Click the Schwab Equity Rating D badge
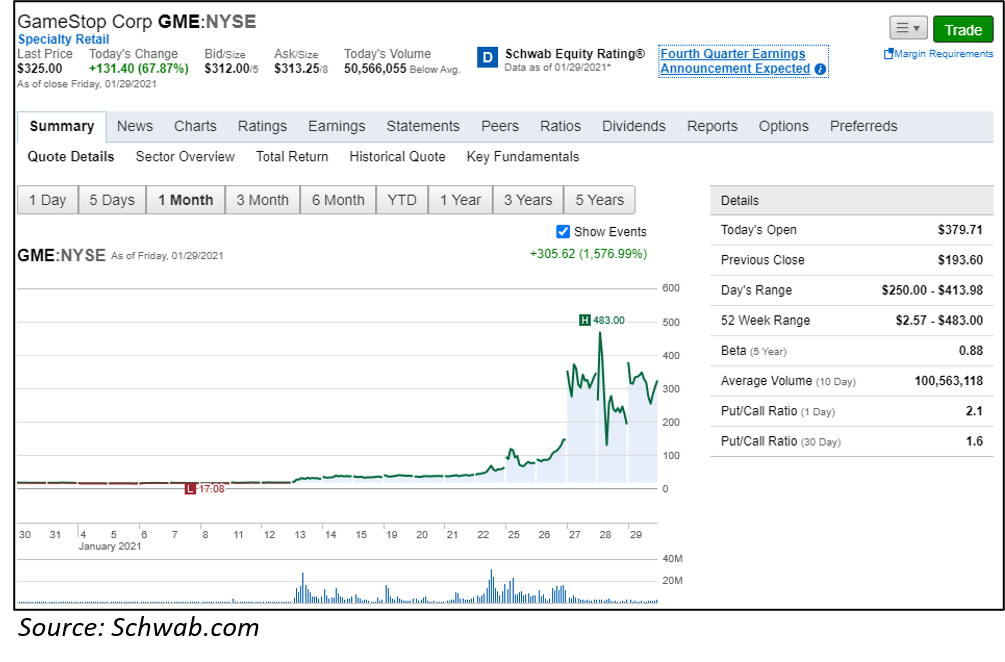1005x662 pixels. coord(488,58)
